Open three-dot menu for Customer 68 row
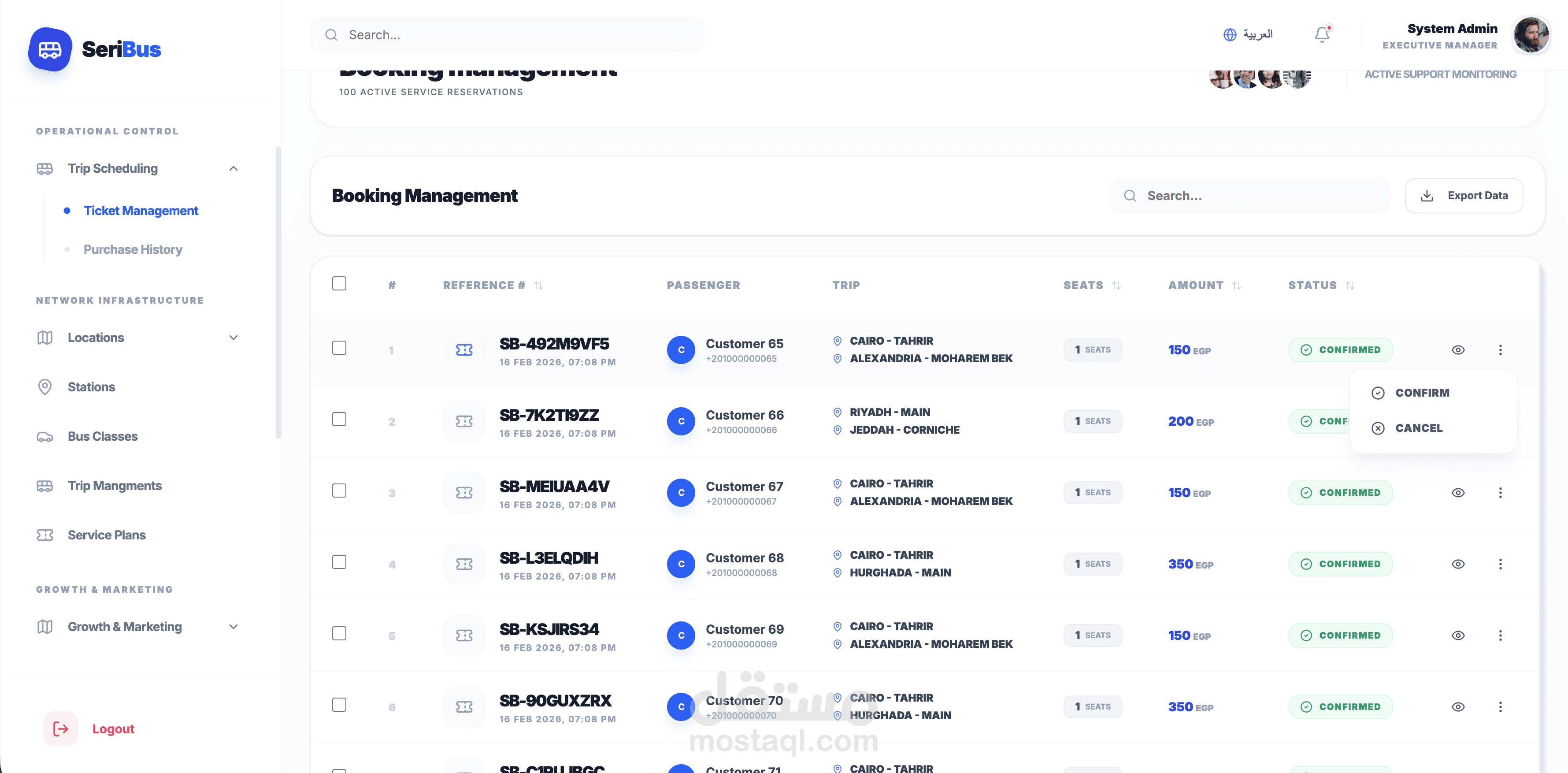 (1500, 564)
